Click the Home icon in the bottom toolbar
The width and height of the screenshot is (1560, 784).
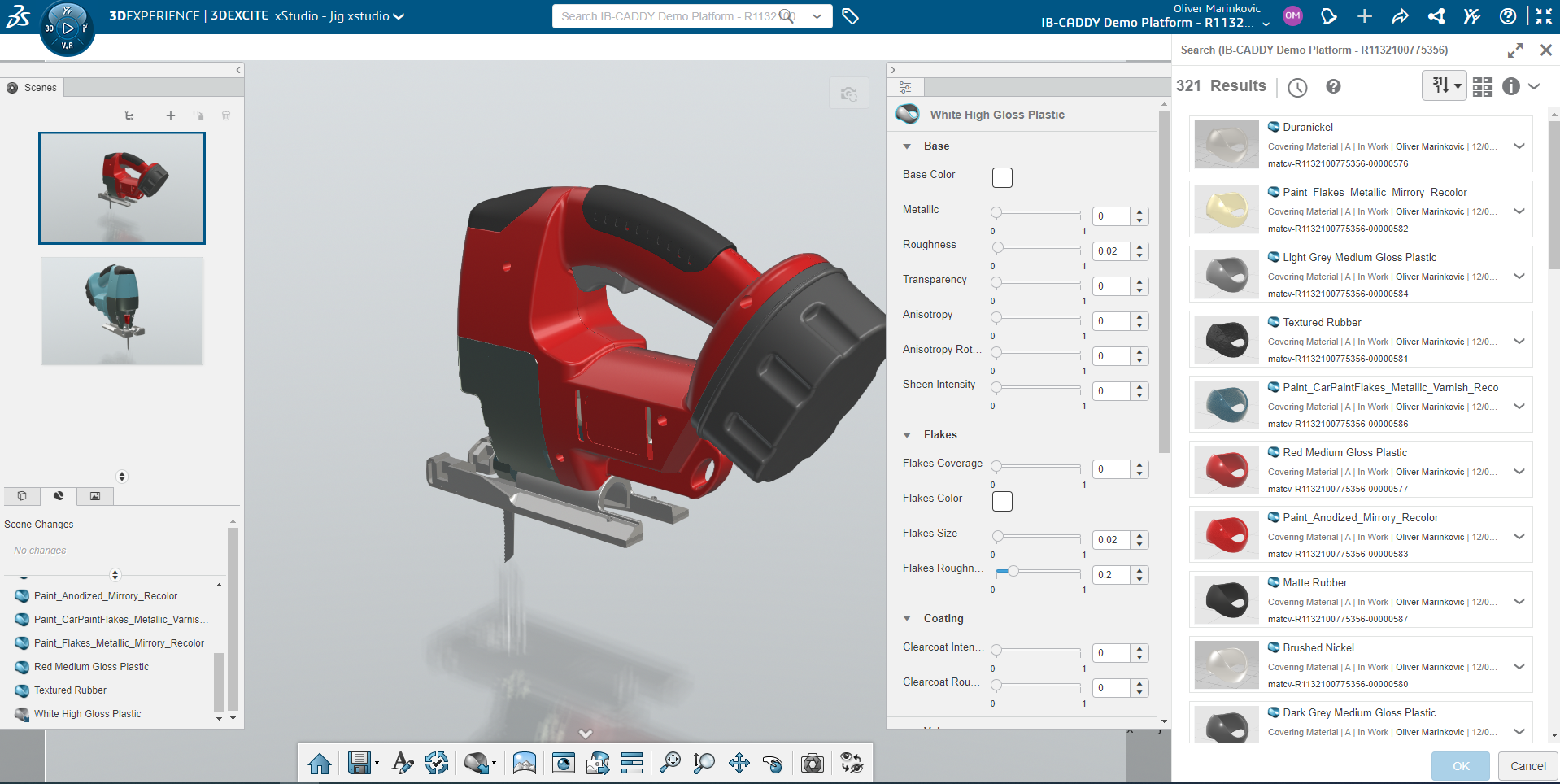[320, 763]
